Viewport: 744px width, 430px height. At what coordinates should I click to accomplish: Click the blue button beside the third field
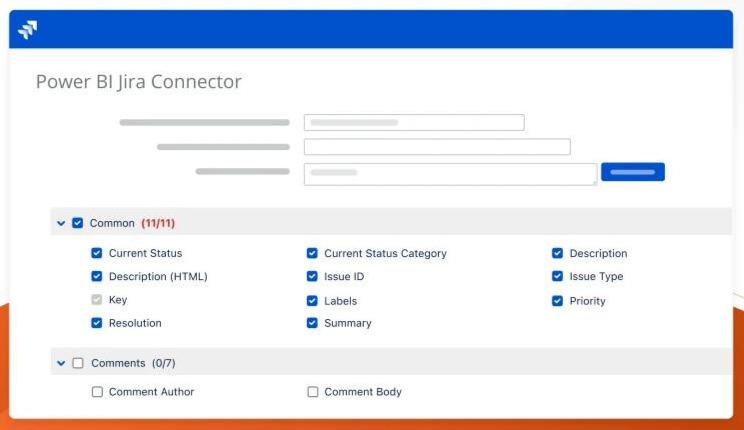[x=633, y=172]
